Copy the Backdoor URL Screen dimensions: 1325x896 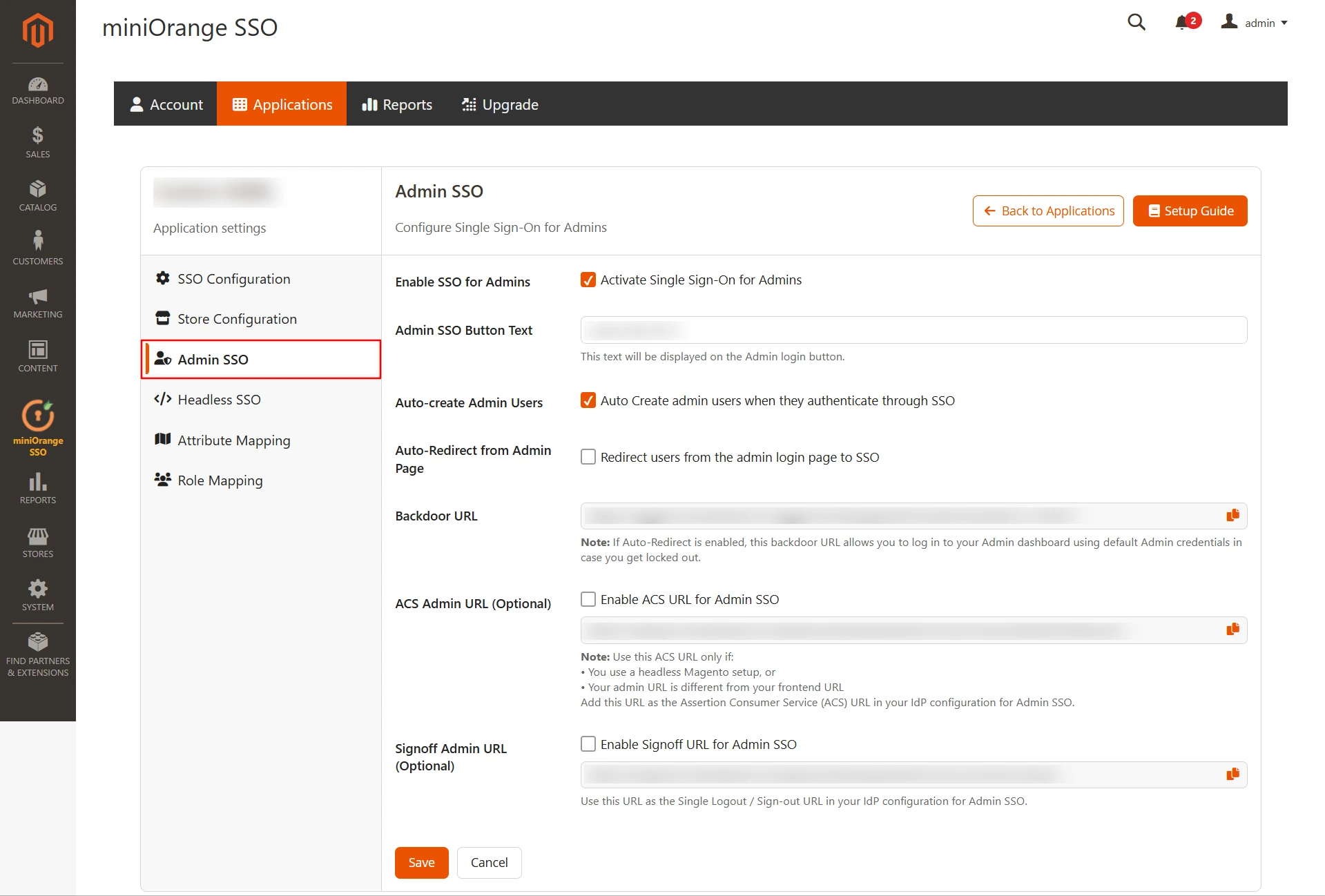[x=1232, y=516]
